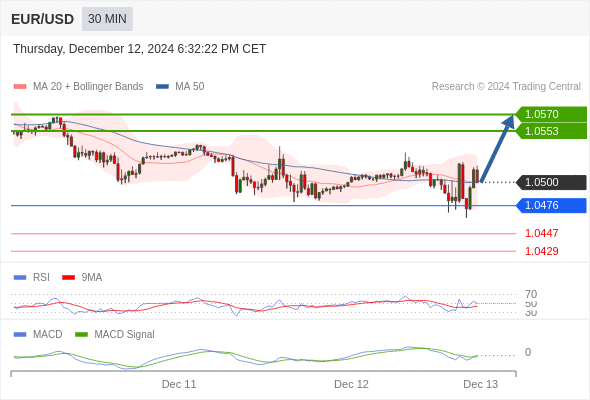Toggle the 9MA legend entry
The height and width of the screenshot is (400, 590).
[82, 278]
